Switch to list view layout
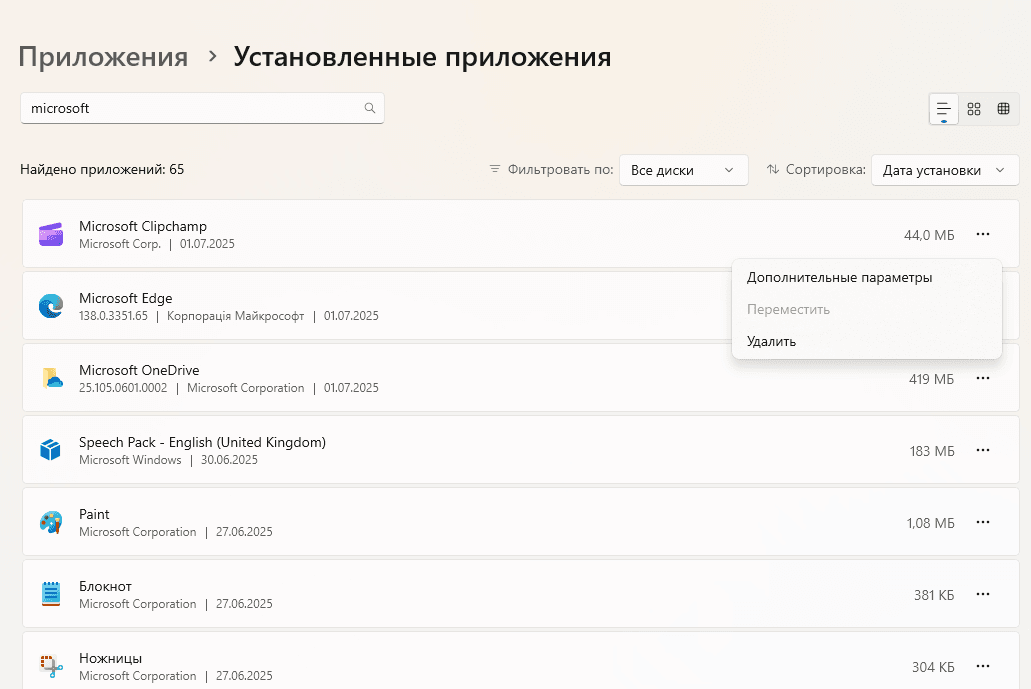The height and width of the screenshot is (689, 1031). [x=944, y=108]
